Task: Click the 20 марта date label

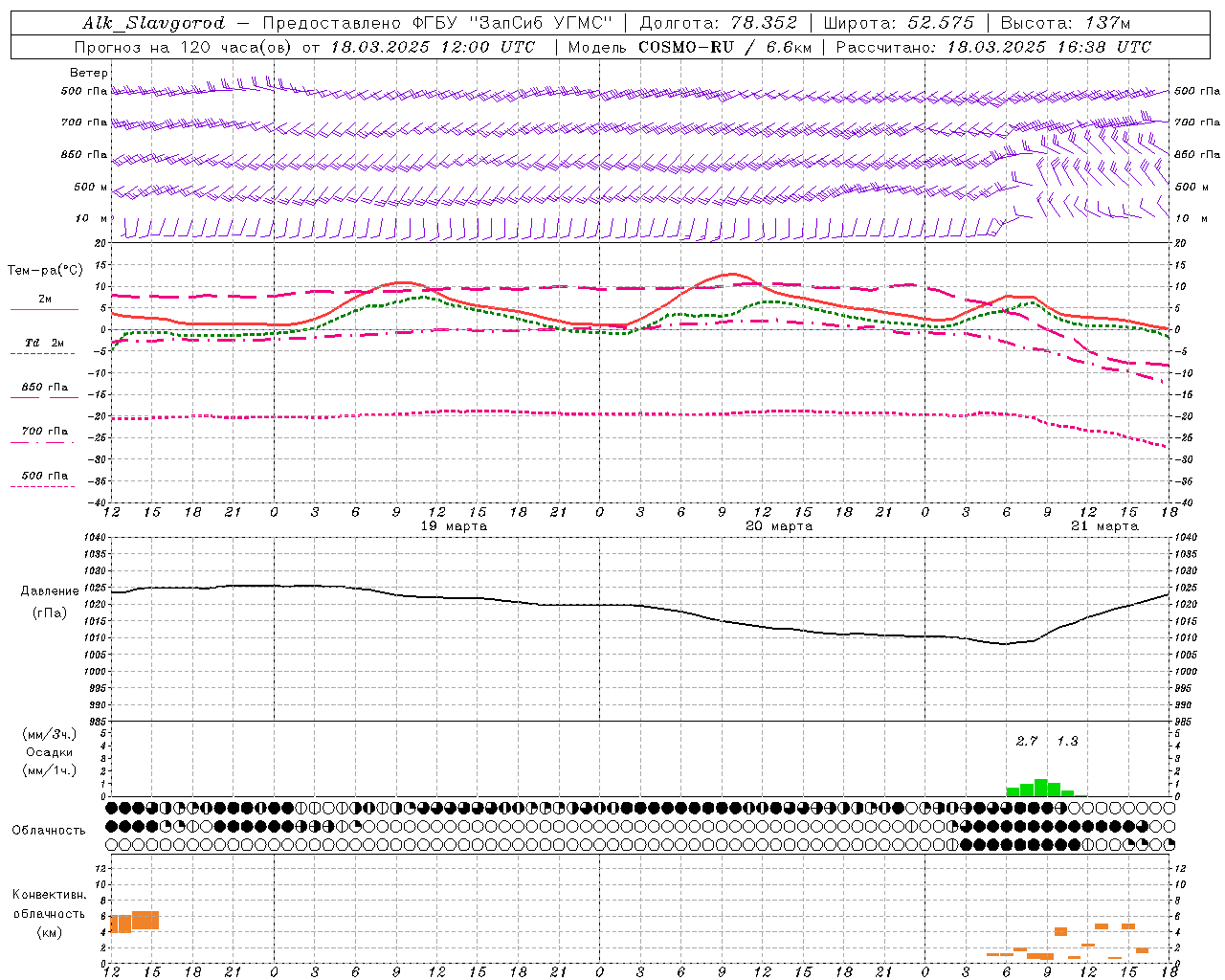Action: click(779, 526)
